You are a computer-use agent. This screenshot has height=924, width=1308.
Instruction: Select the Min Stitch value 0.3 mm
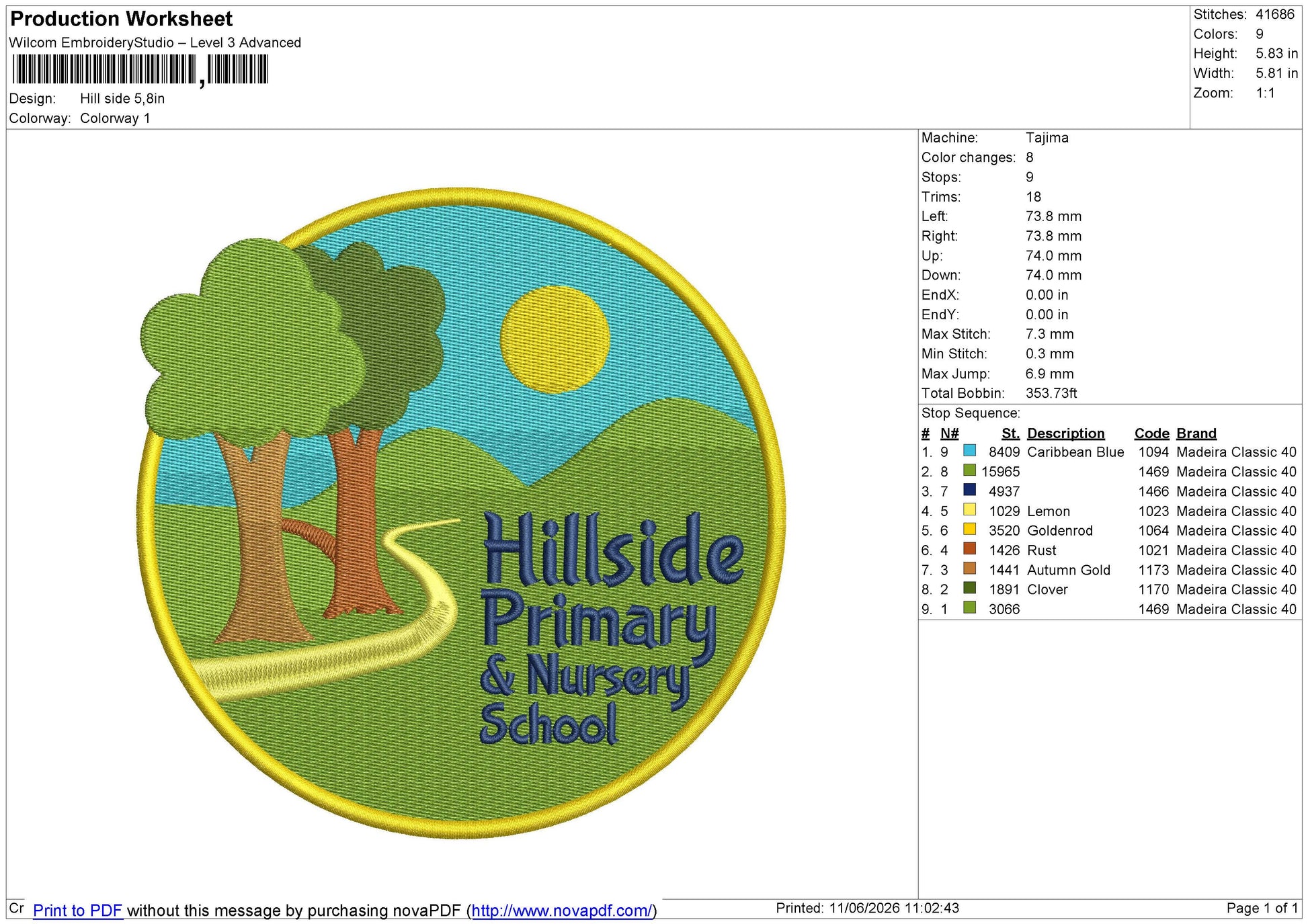(1050, 353)
